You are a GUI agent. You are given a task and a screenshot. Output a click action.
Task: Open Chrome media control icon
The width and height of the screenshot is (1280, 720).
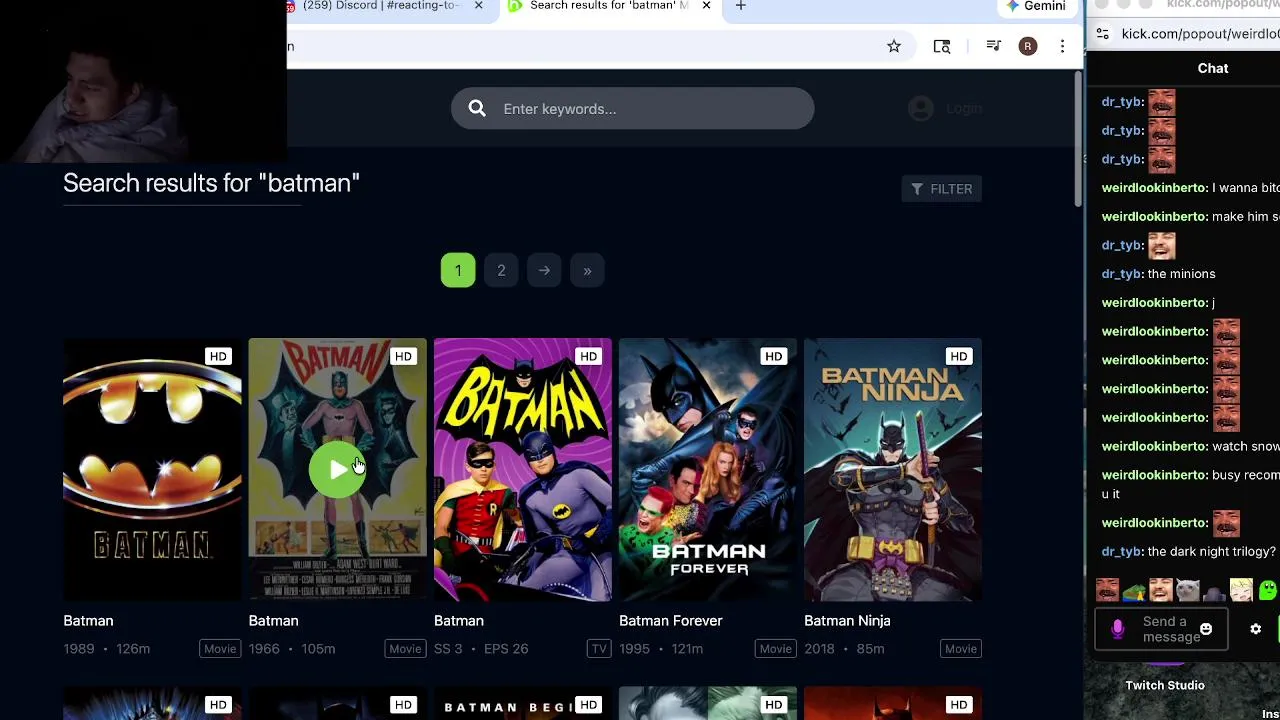[993, 46]
